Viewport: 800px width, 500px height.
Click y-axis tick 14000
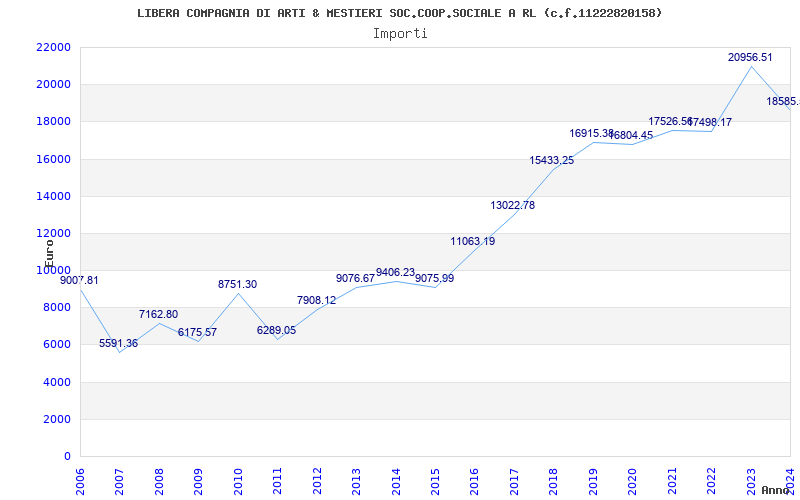click(x=53, y=196)
